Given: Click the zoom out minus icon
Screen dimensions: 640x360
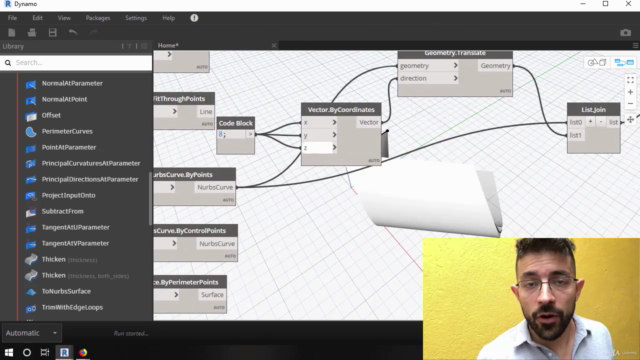Looking at the screenshot, I should tap(630, 104).
